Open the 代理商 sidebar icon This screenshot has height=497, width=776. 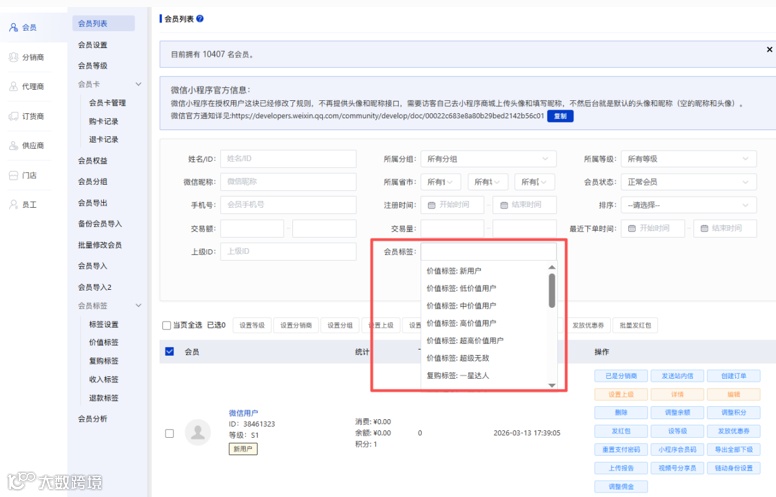13,86
